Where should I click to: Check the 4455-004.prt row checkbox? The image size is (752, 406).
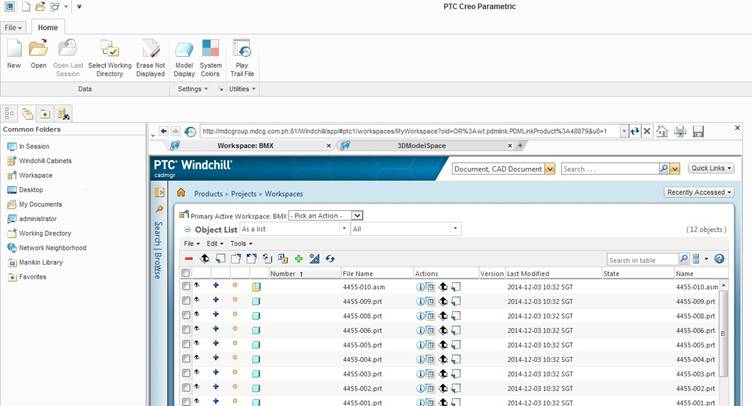[x=186, y=358]
